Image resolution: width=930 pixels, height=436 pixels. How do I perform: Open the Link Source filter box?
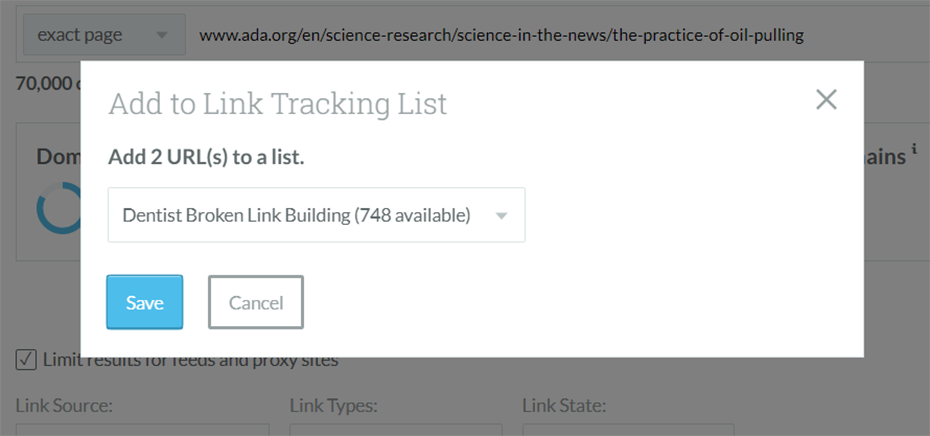[x=142, y=430]
